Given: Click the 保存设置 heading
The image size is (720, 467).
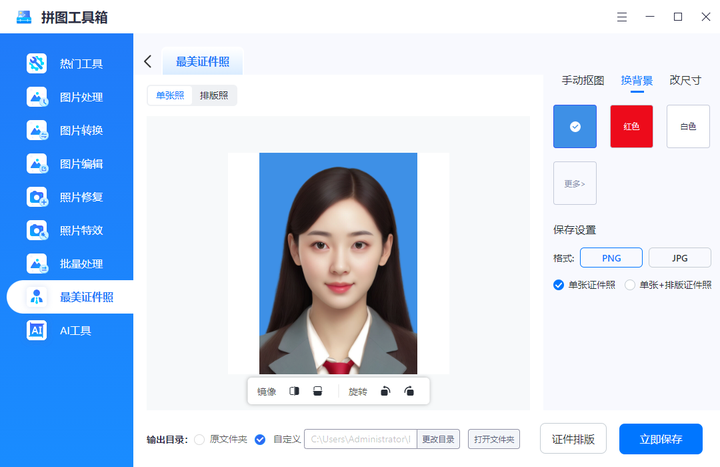Looking at the screenshot, I should click(x=574, y=230).
